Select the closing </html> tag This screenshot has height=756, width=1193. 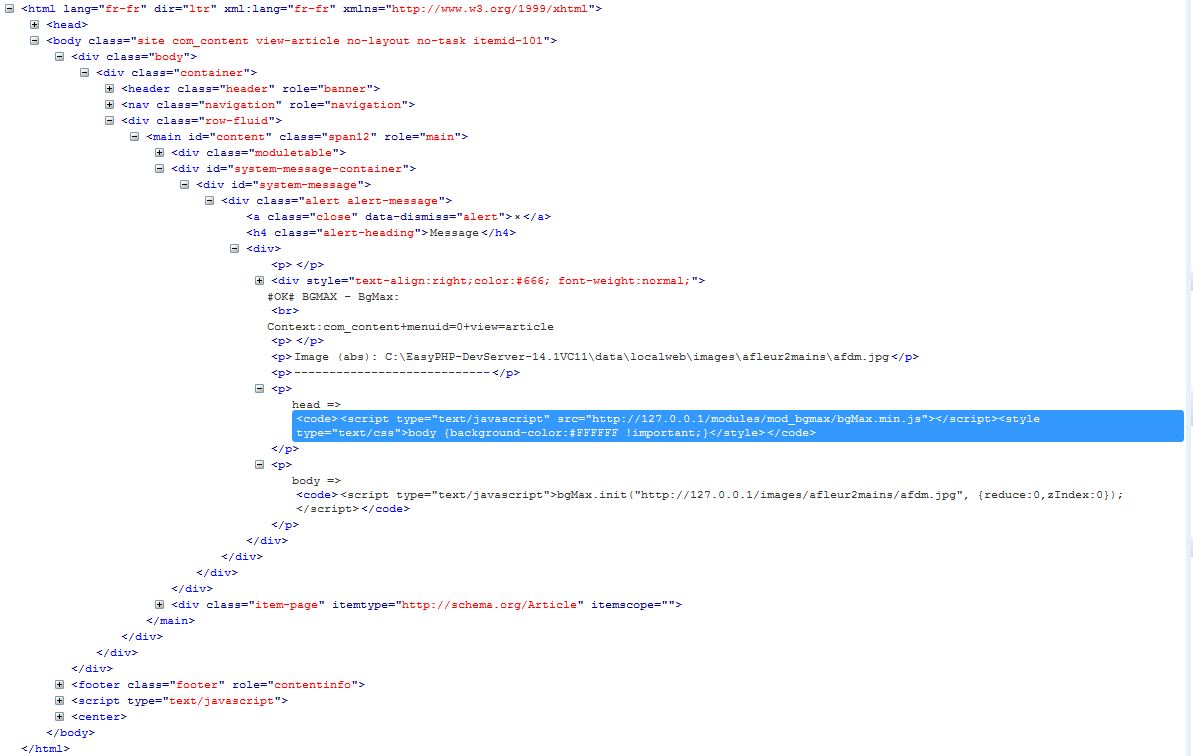pyautogui.click(x=46, y=748)
